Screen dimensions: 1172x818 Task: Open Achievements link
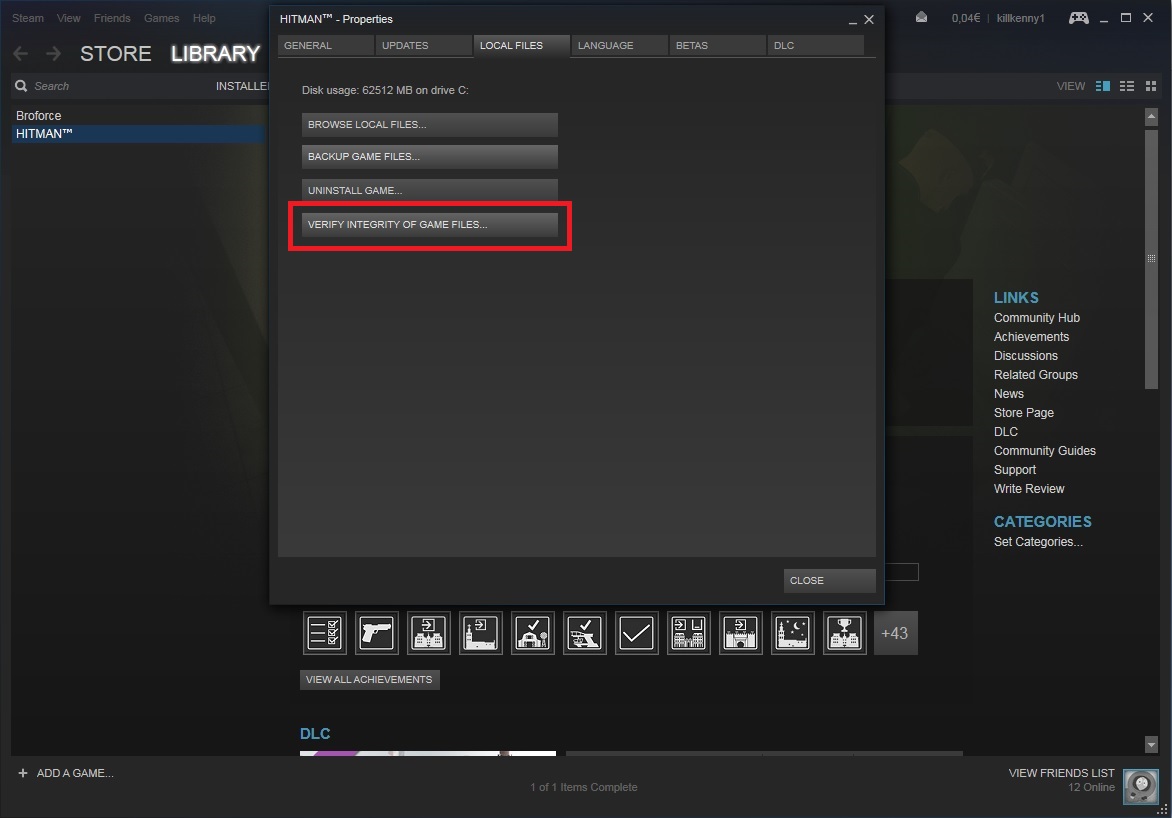point(1031,336)
